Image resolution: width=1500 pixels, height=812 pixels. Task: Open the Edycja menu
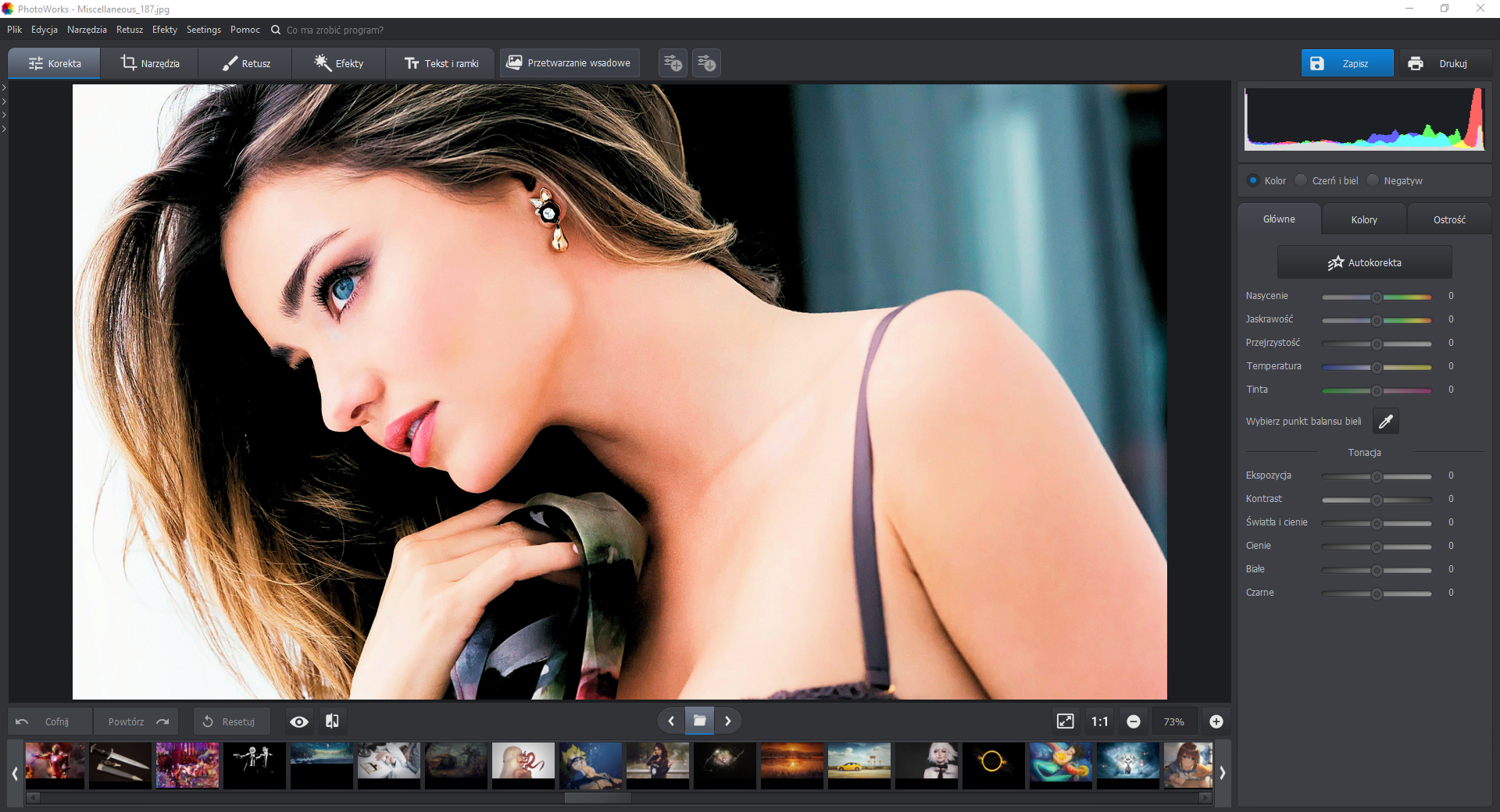pos(45,30)
